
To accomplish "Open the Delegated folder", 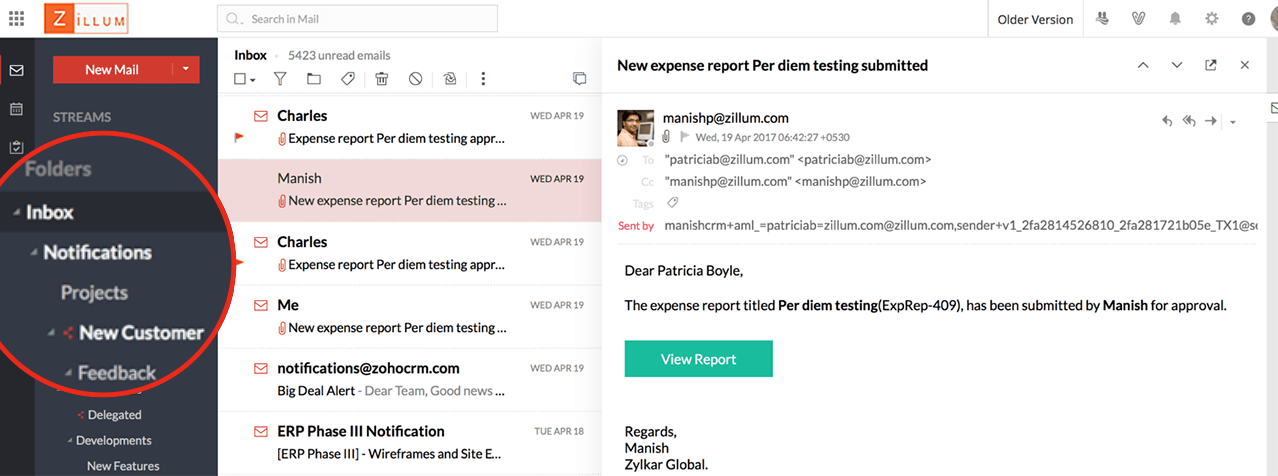I will click(114, 414).
